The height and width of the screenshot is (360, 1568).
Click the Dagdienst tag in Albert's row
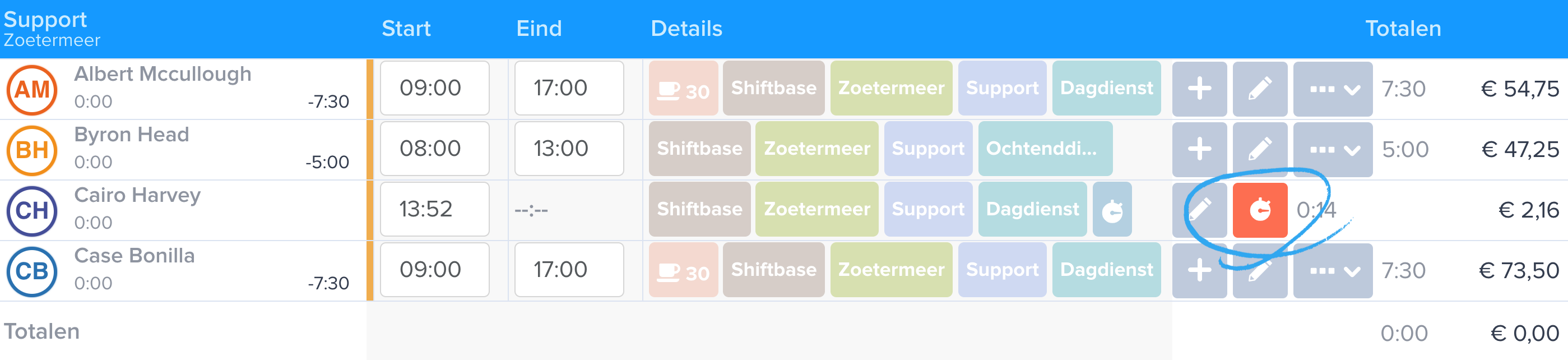pos(1106,89)
